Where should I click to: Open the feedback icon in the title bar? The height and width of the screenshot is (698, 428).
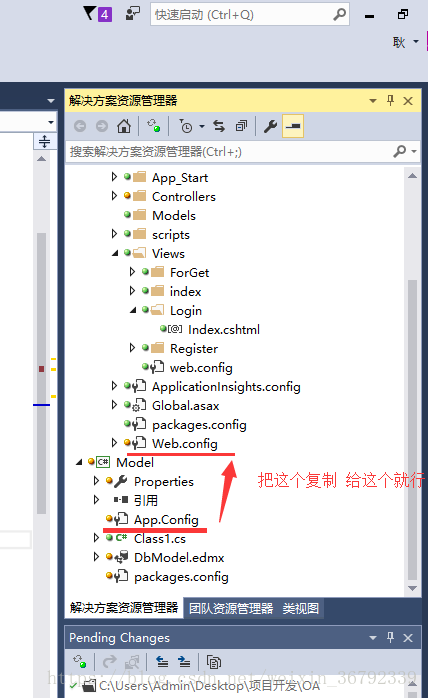tap(133, 14)
